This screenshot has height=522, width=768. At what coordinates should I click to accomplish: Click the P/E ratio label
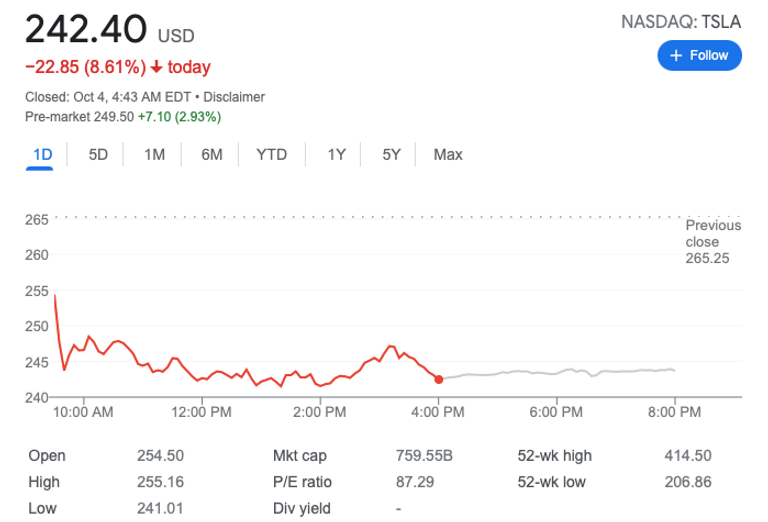[x=302, y=482]
